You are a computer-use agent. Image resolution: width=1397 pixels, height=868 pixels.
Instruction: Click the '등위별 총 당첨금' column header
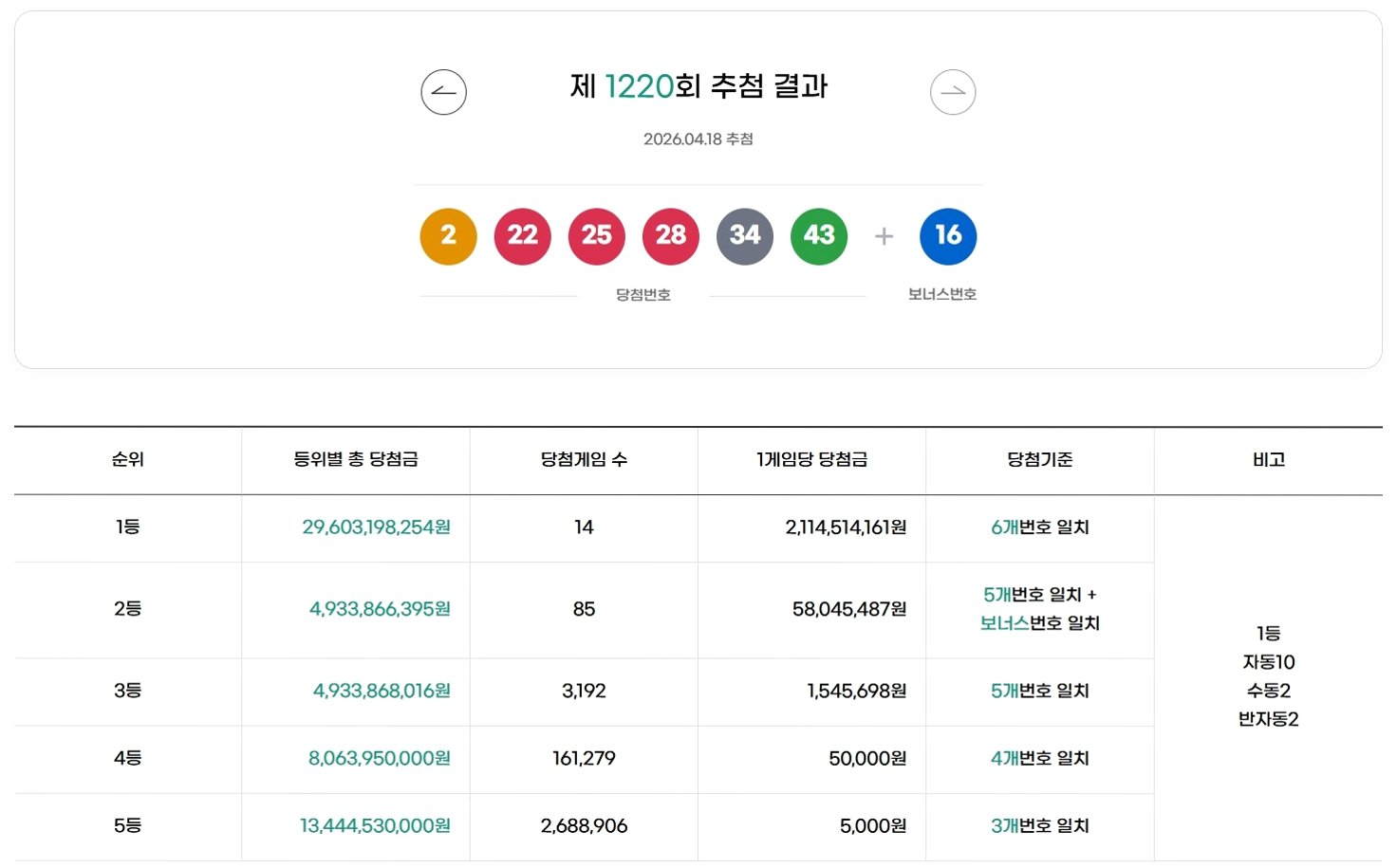[x=356, y=460]
